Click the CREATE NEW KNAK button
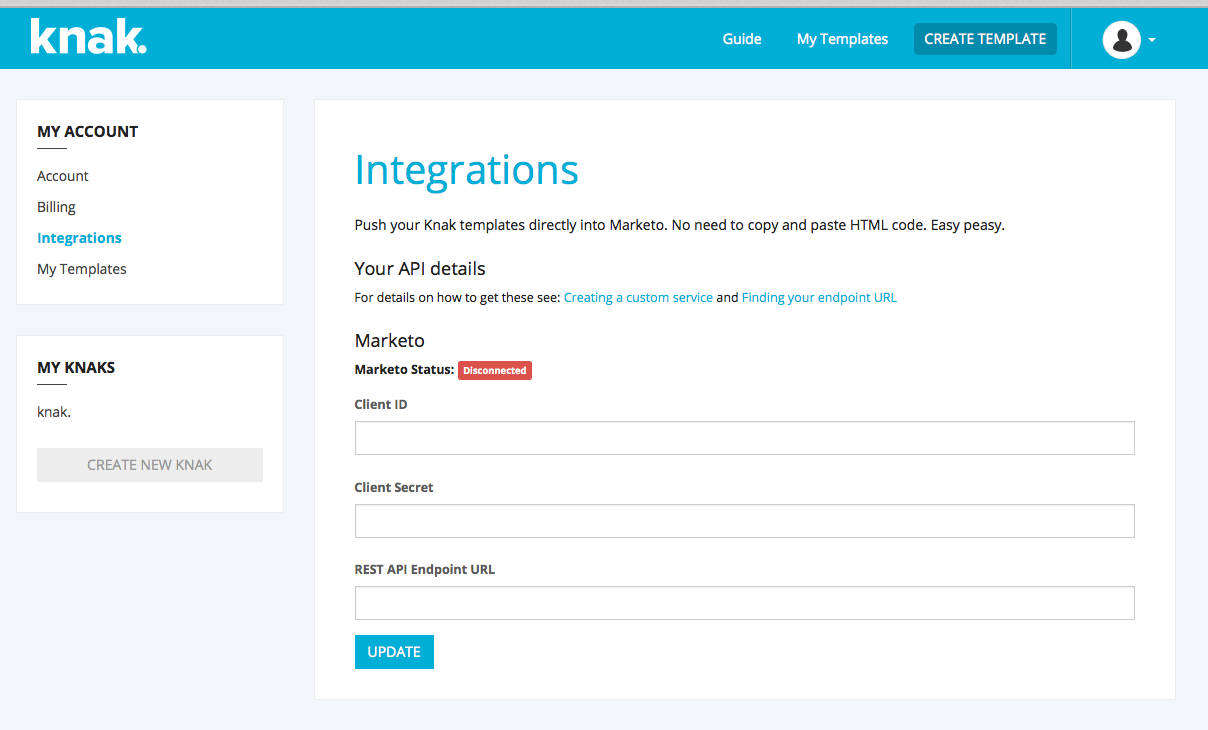Image resolution: width=1208 pixels, height=730 pixels. coord(150,465)
